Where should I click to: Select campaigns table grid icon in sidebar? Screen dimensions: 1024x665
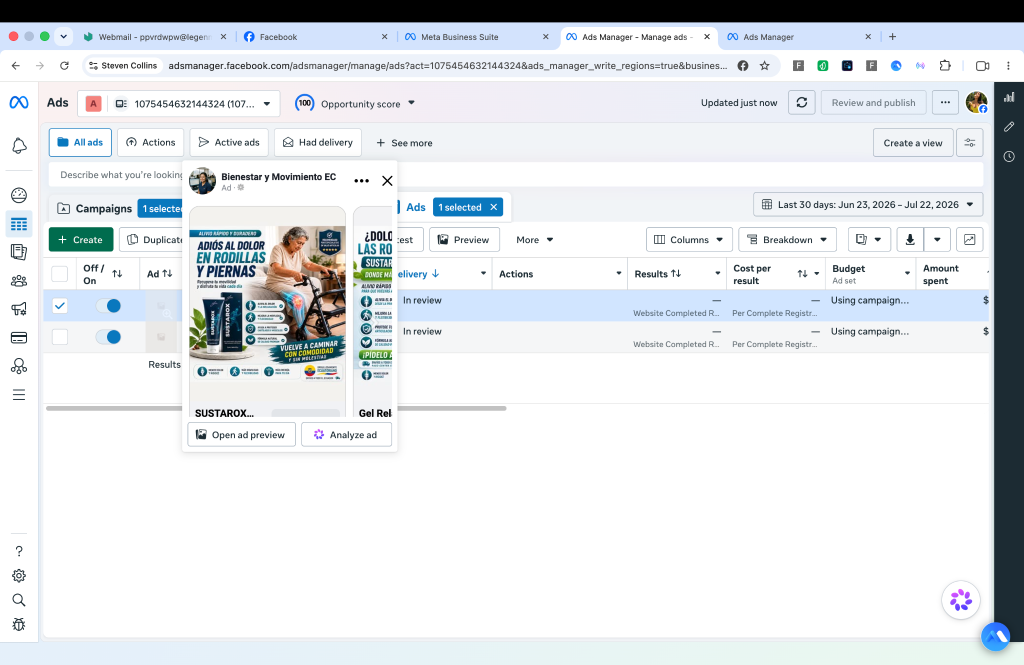19,224
